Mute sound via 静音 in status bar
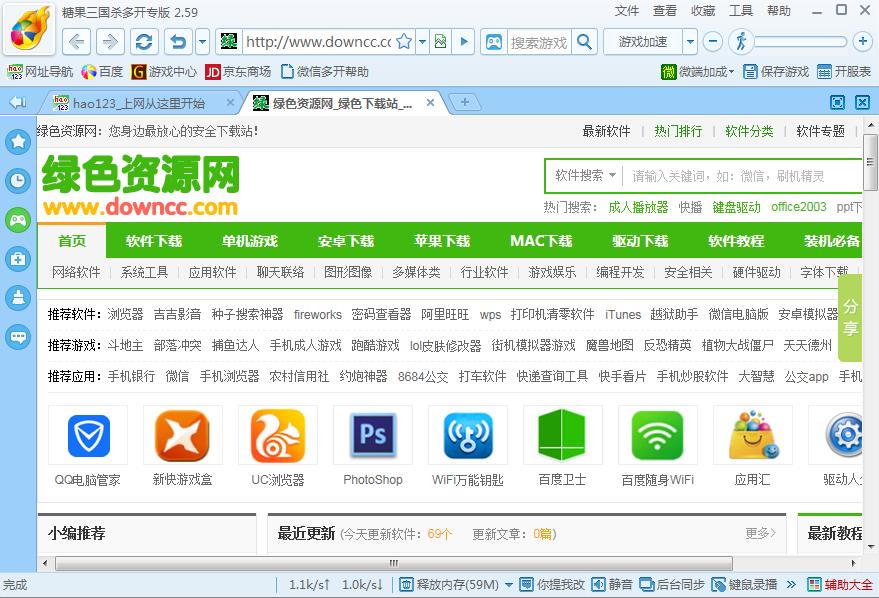 (x=614, y=584)
